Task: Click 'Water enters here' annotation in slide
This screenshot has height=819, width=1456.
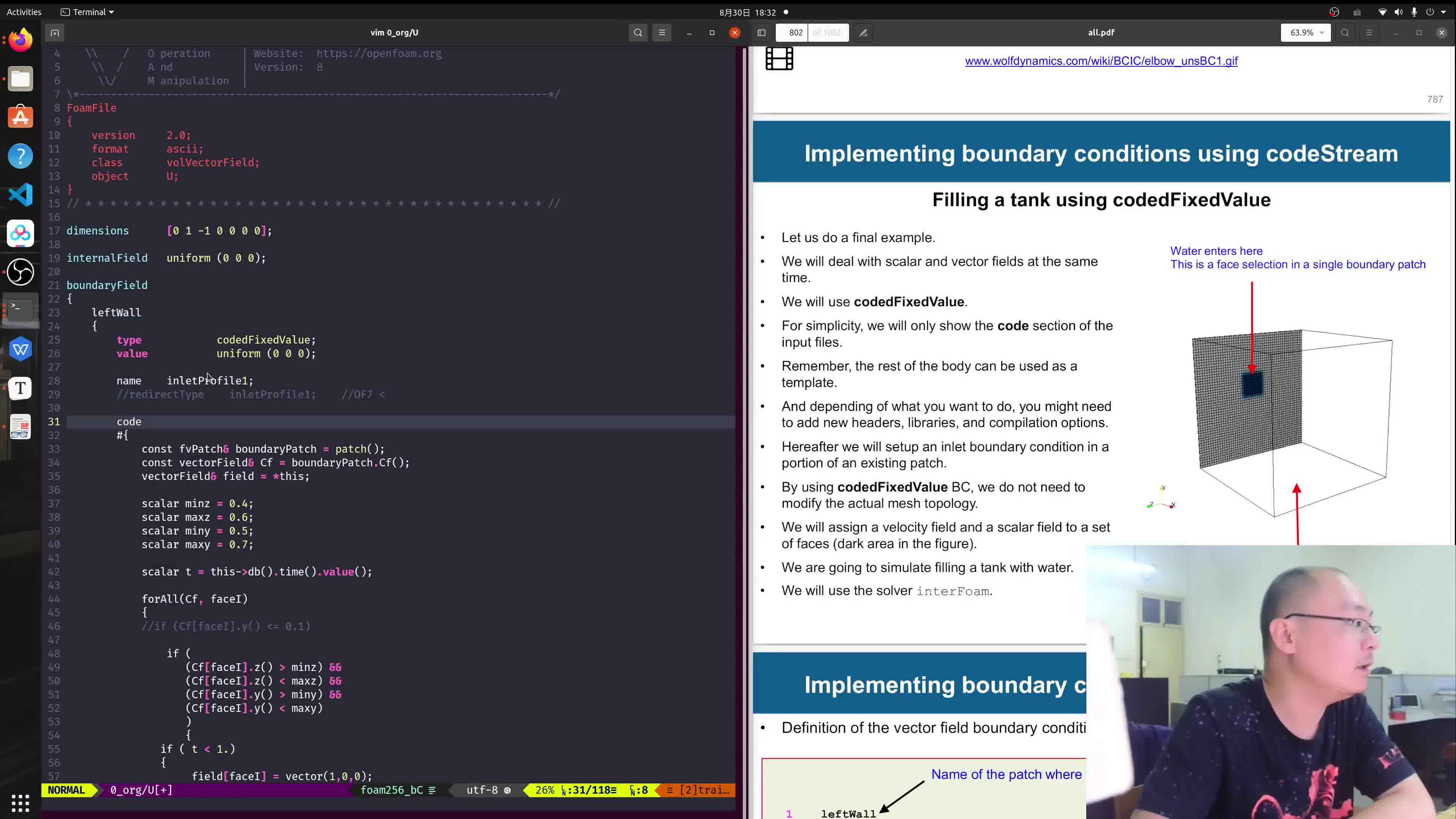Action: [1216, 251]
